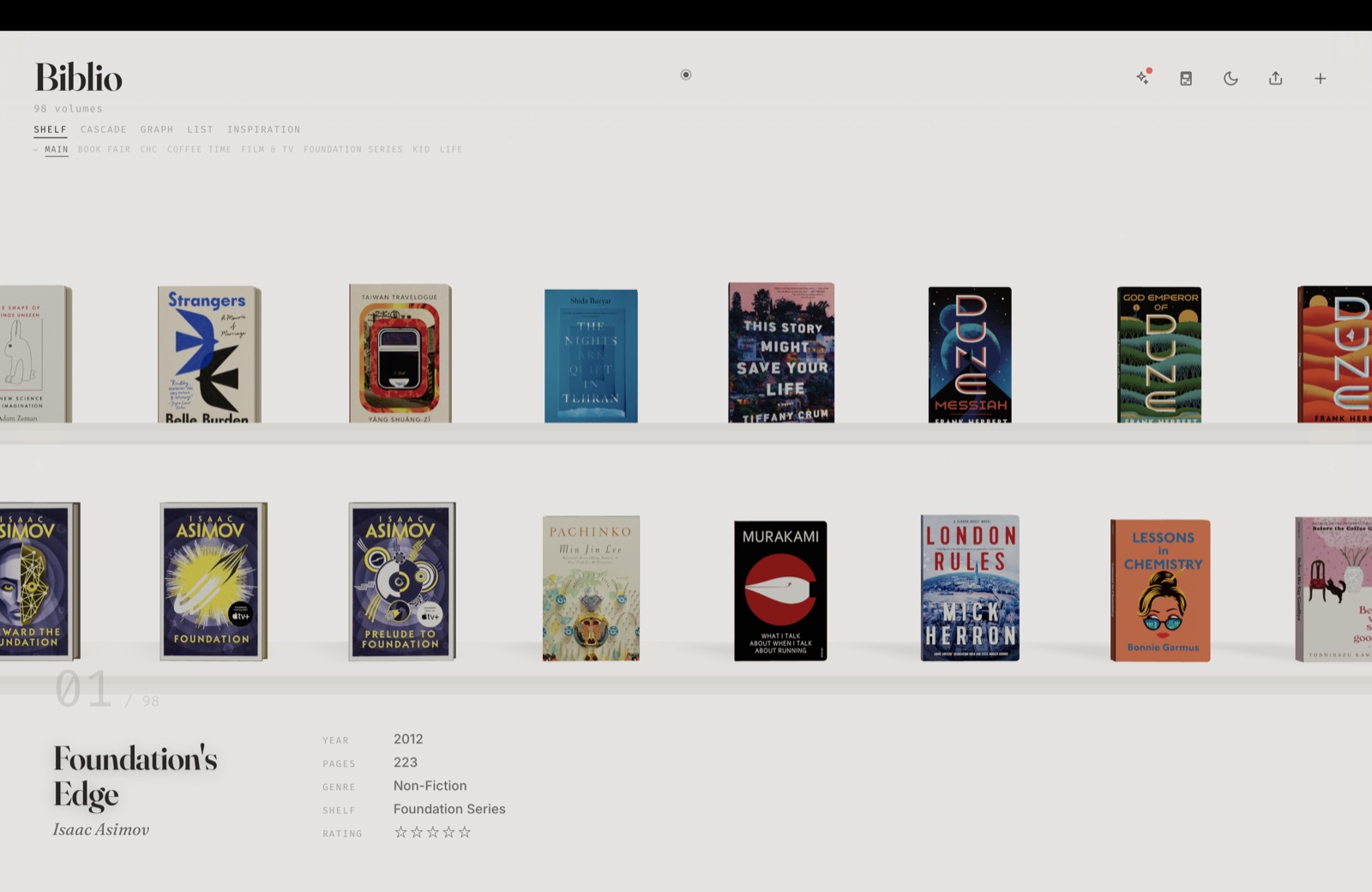Click the Biblio logo title
1372x892 pixels.
[78, 78]
